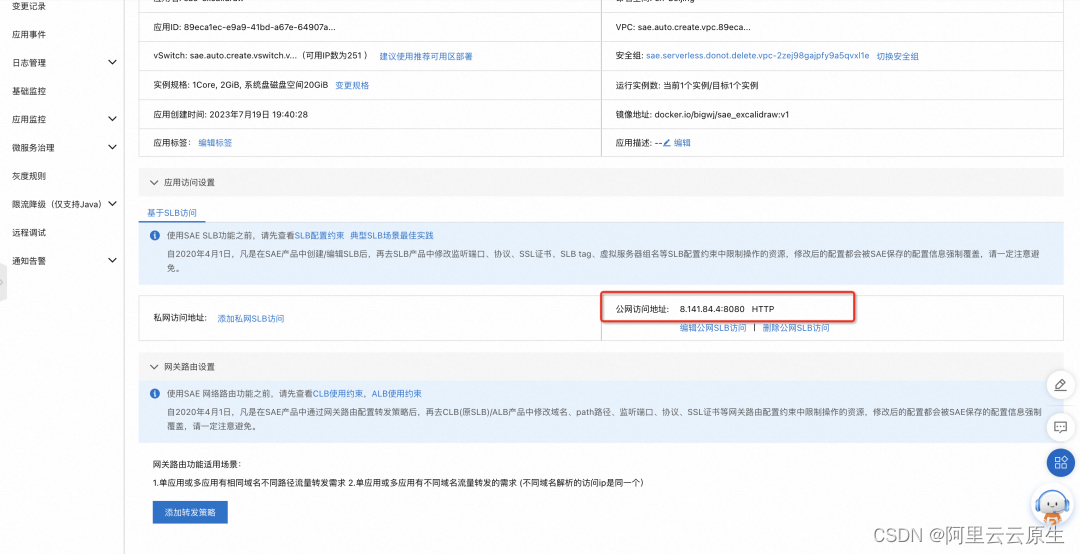Viewport: 1080px width, 554px height.
Task: Open 应用事件 in the sidebar
Action: click(x=29, y=34)
